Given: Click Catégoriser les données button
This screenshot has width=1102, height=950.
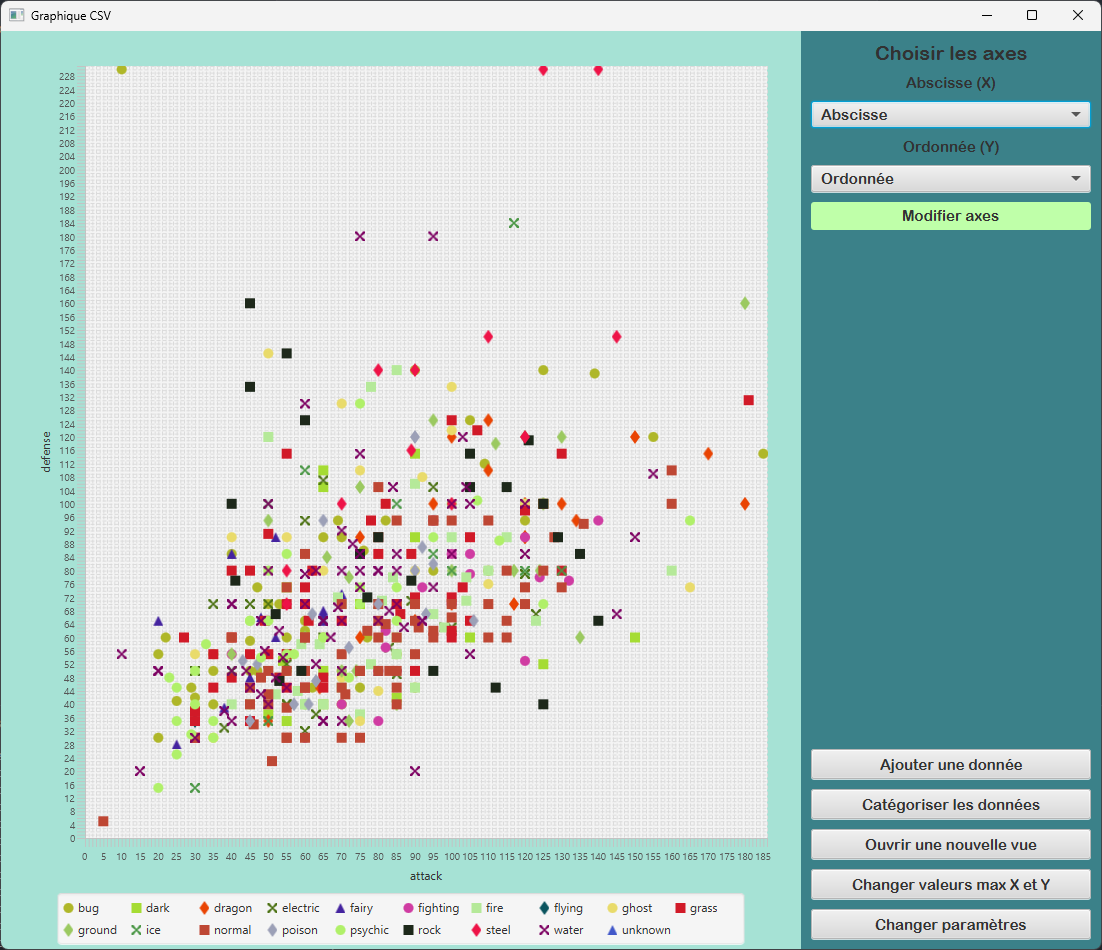Looking at the screenshot, I should point(950,805).
